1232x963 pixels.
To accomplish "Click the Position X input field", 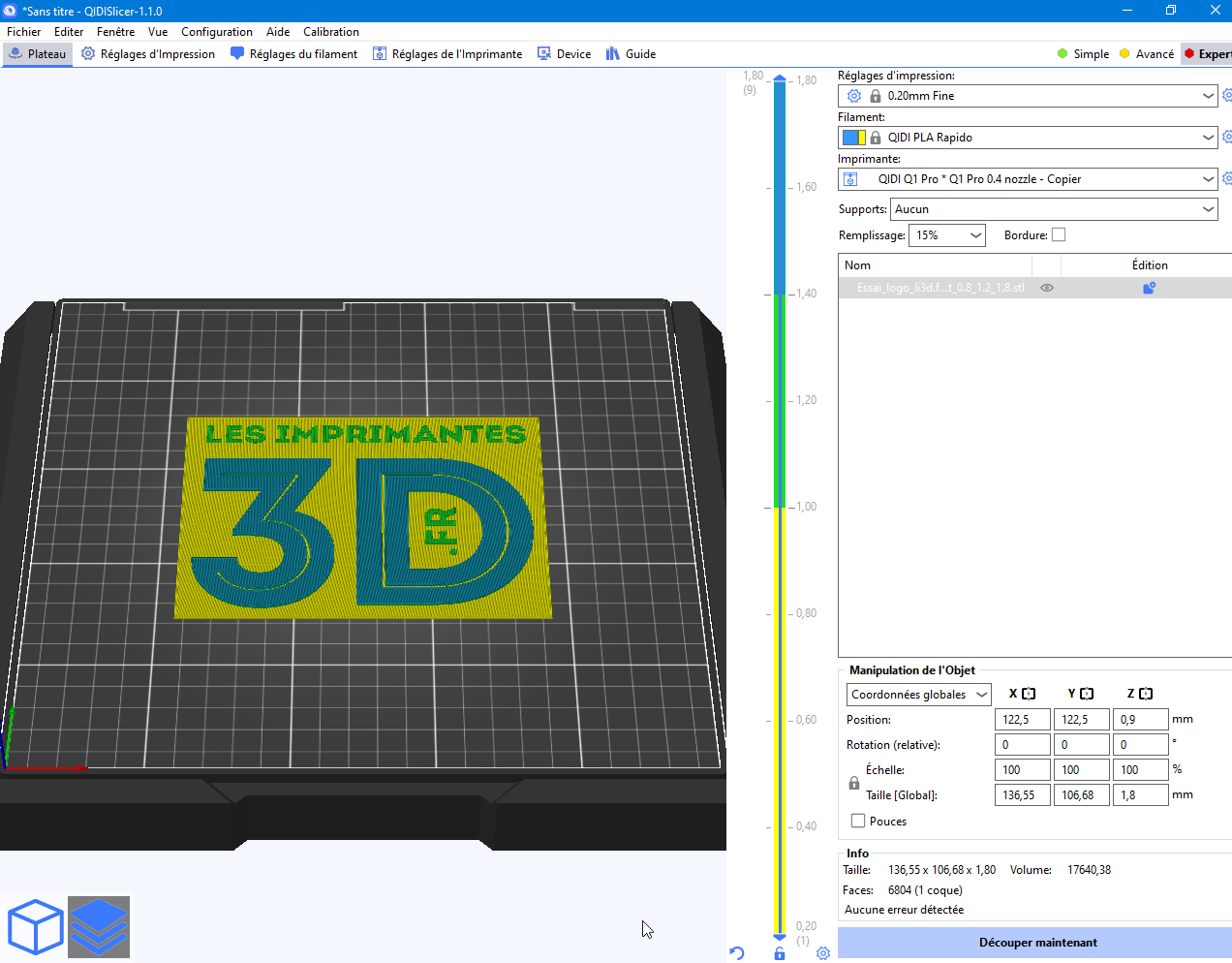I will coord(1022,720).
